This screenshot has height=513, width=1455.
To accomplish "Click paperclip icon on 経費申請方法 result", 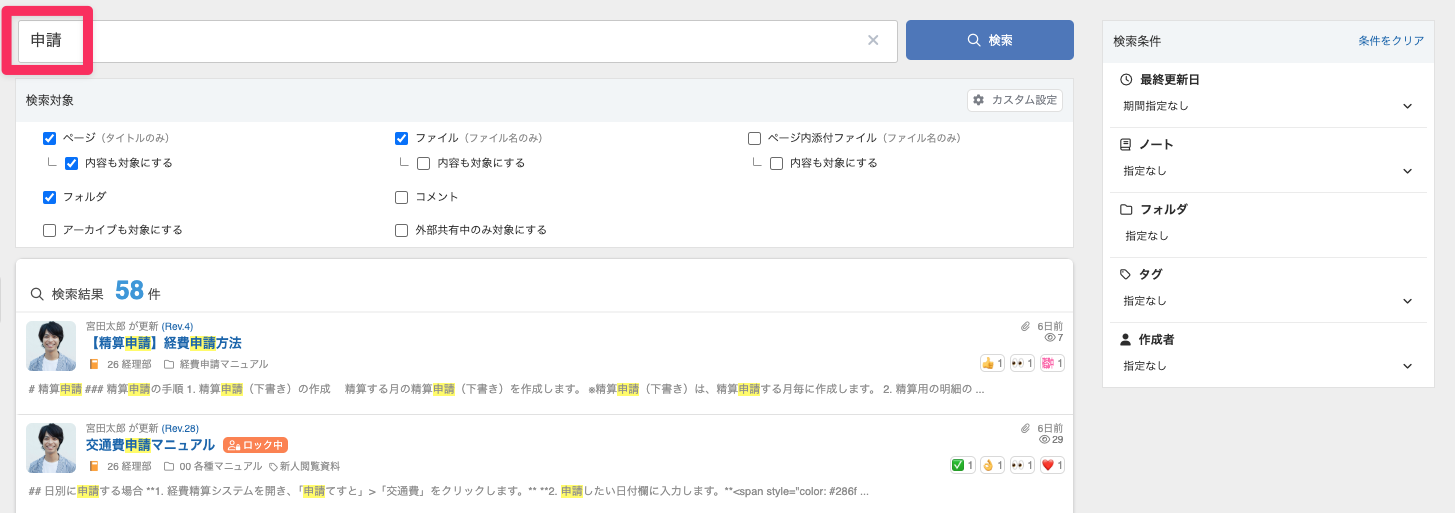I will (x=1025, y=326).
